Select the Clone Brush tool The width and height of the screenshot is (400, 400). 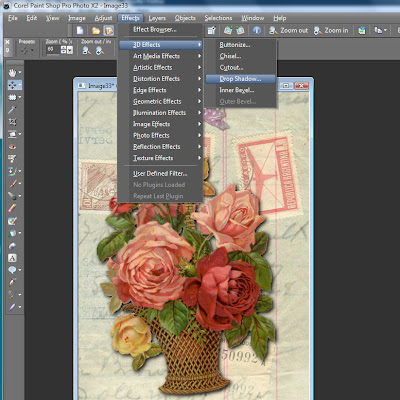pos(12,171)
